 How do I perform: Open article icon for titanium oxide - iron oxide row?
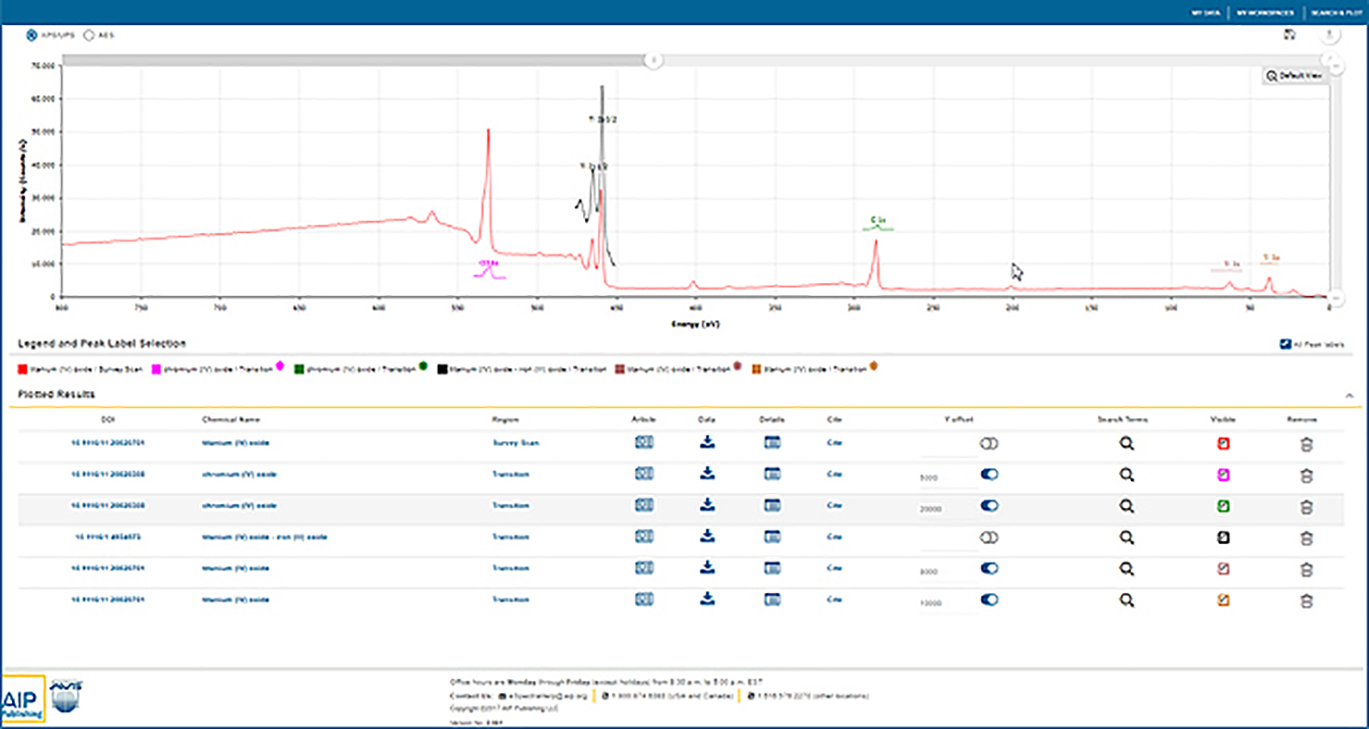[x=644, y=537]
